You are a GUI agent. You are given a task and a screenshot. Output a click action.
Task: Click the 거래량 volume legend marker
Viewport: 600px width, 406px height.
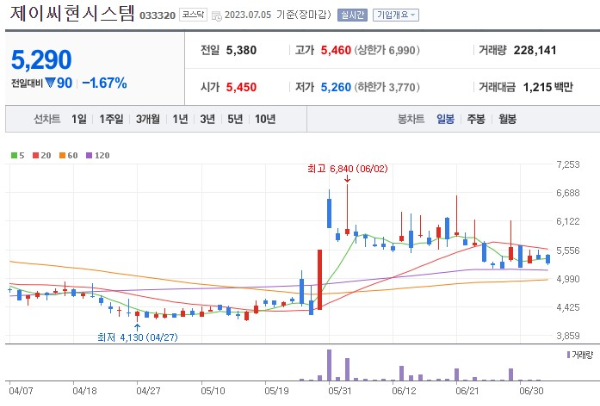pyautogui.click(x=580, y=355)
